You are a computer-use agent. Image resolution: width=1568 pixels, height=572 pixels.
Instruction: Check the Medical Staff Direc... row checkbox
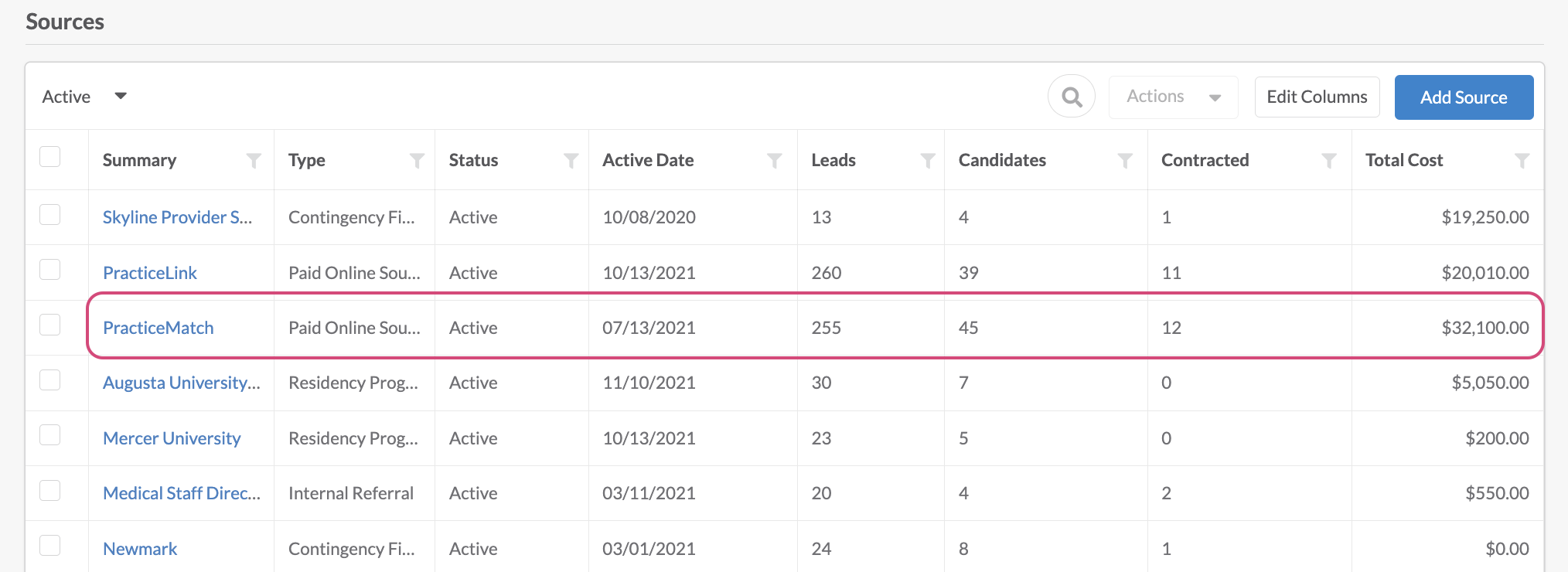coord(50,490)
